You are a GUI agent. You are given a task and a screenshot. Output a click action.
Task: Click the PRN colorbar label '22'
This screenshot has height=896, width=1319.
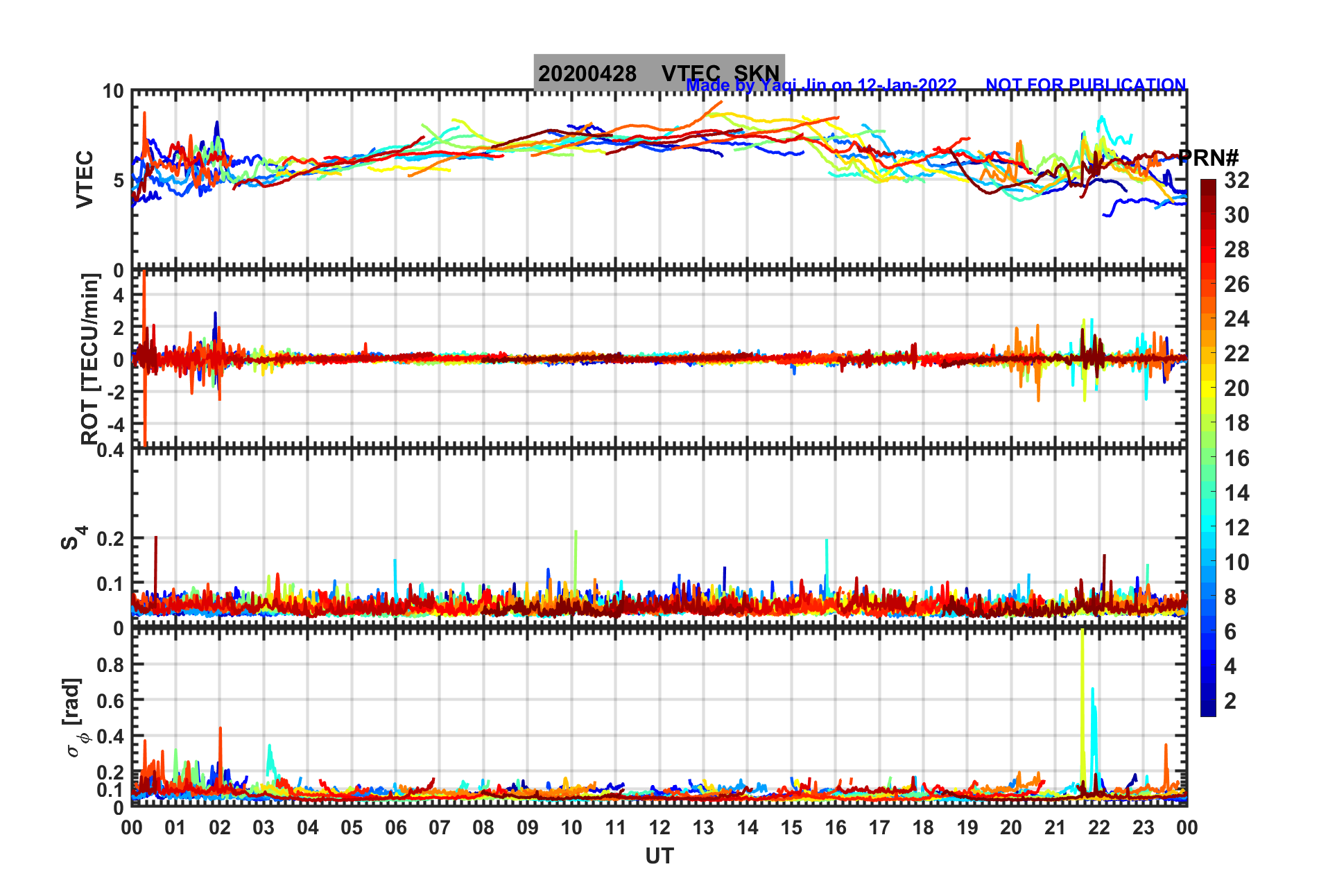pos(1236,354)
